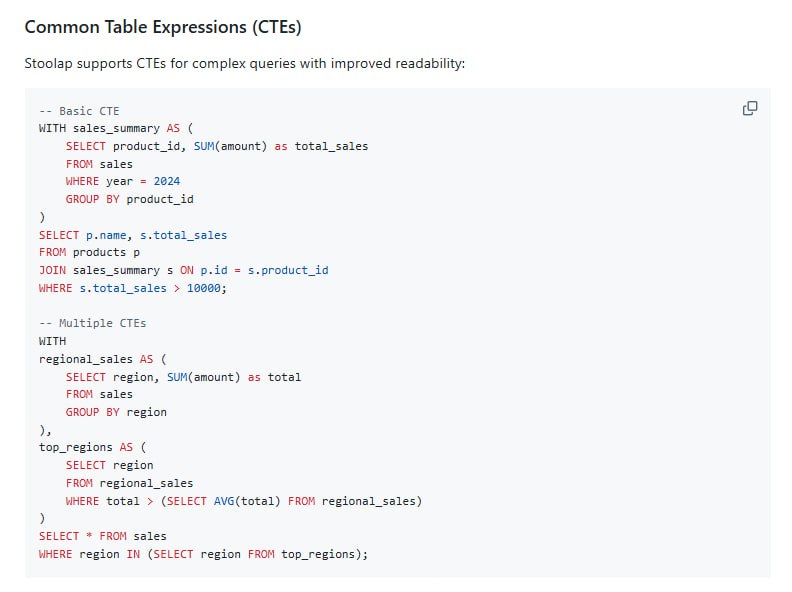
Task: Click the 'GROUP BY region' line
Action: 116,412
